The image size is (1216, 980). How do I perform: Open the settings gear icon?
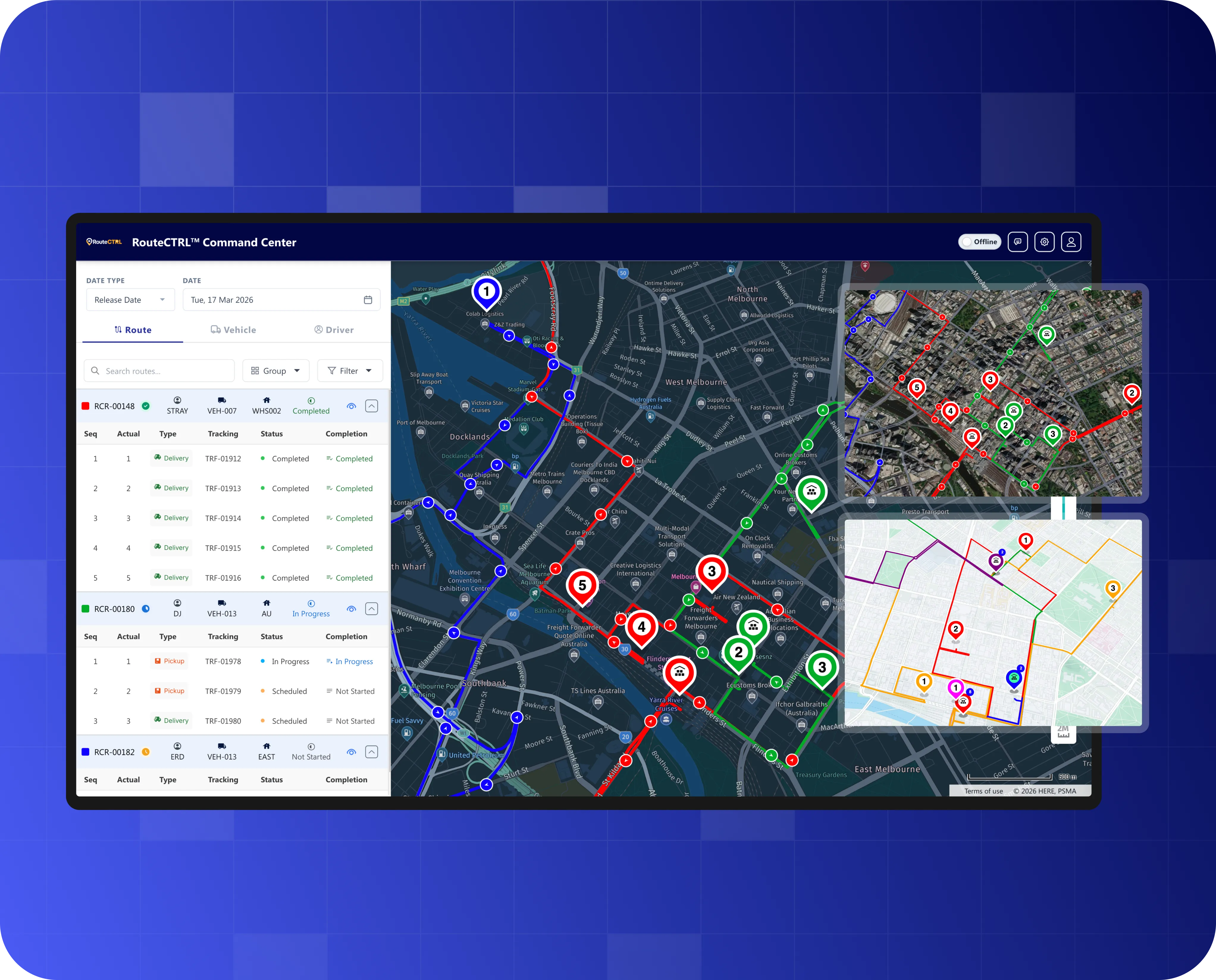coord(1044,242)
